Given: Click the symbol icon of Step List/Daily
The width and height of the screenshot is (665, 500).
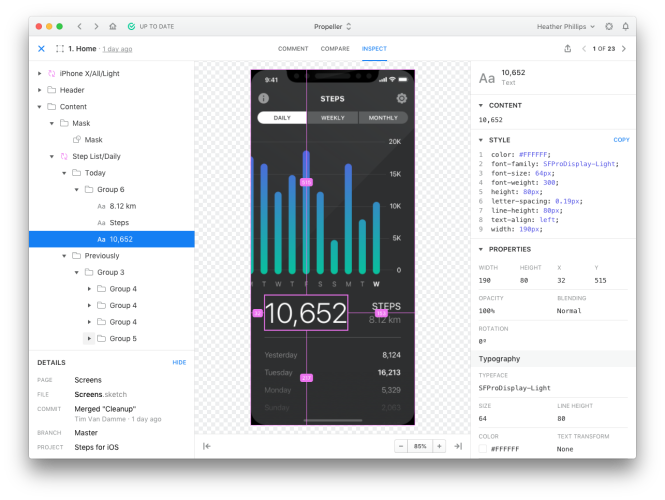Looking at the screenshot, I should coord(64,156).
